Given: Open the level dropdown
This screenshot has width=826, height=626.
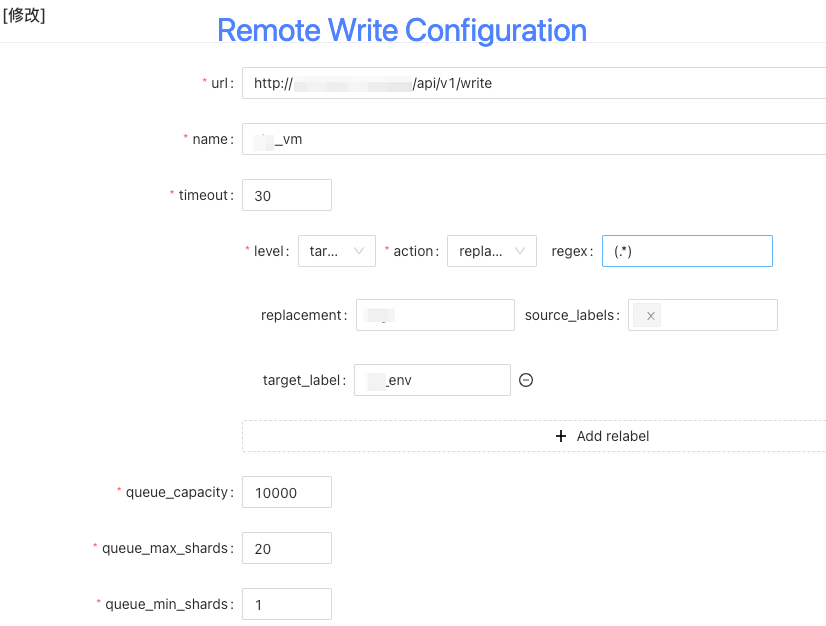Looking at the screenshot, I should [x=337, y=251].
